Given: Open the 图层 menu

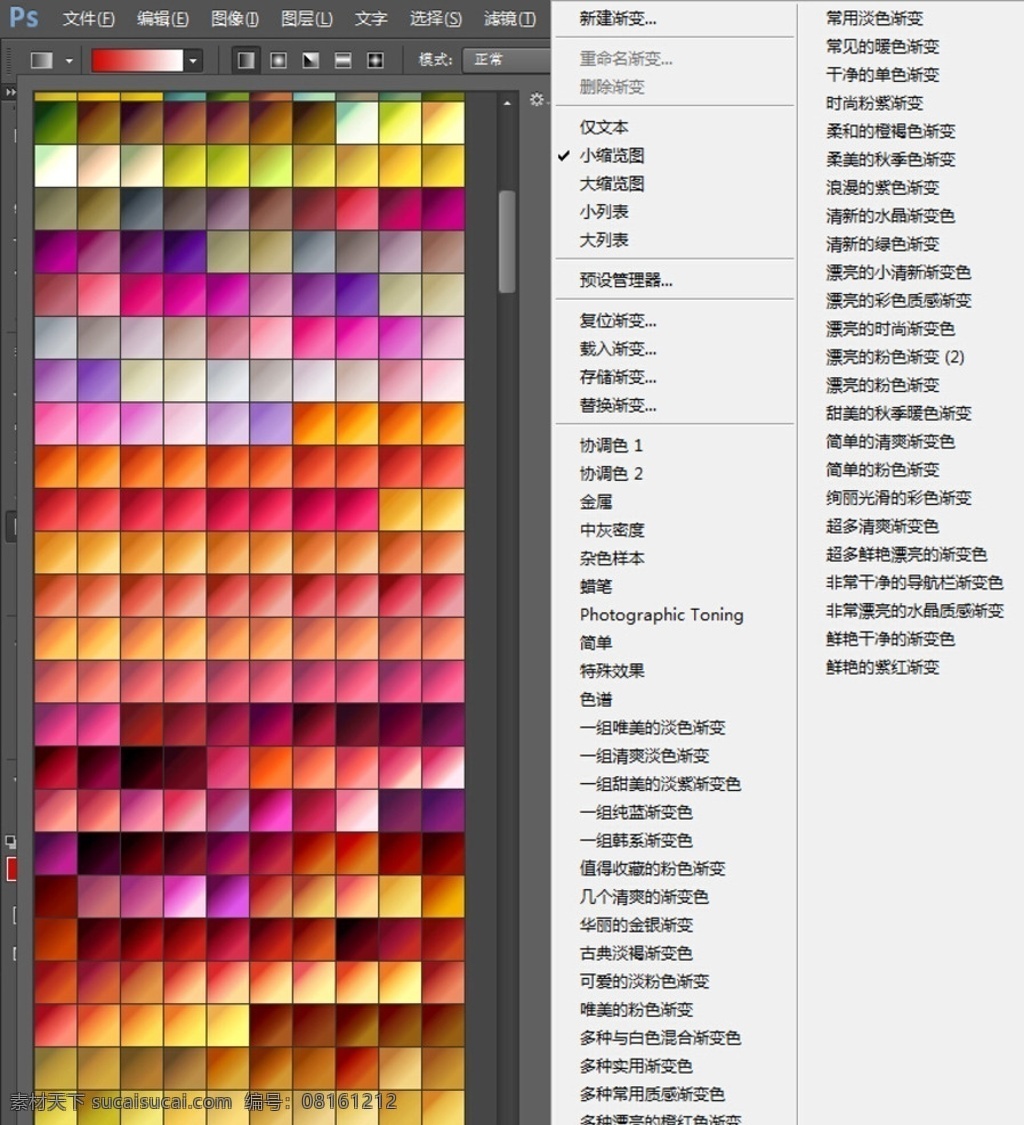Looking at the screenshot, I should (x=306, y=19).
